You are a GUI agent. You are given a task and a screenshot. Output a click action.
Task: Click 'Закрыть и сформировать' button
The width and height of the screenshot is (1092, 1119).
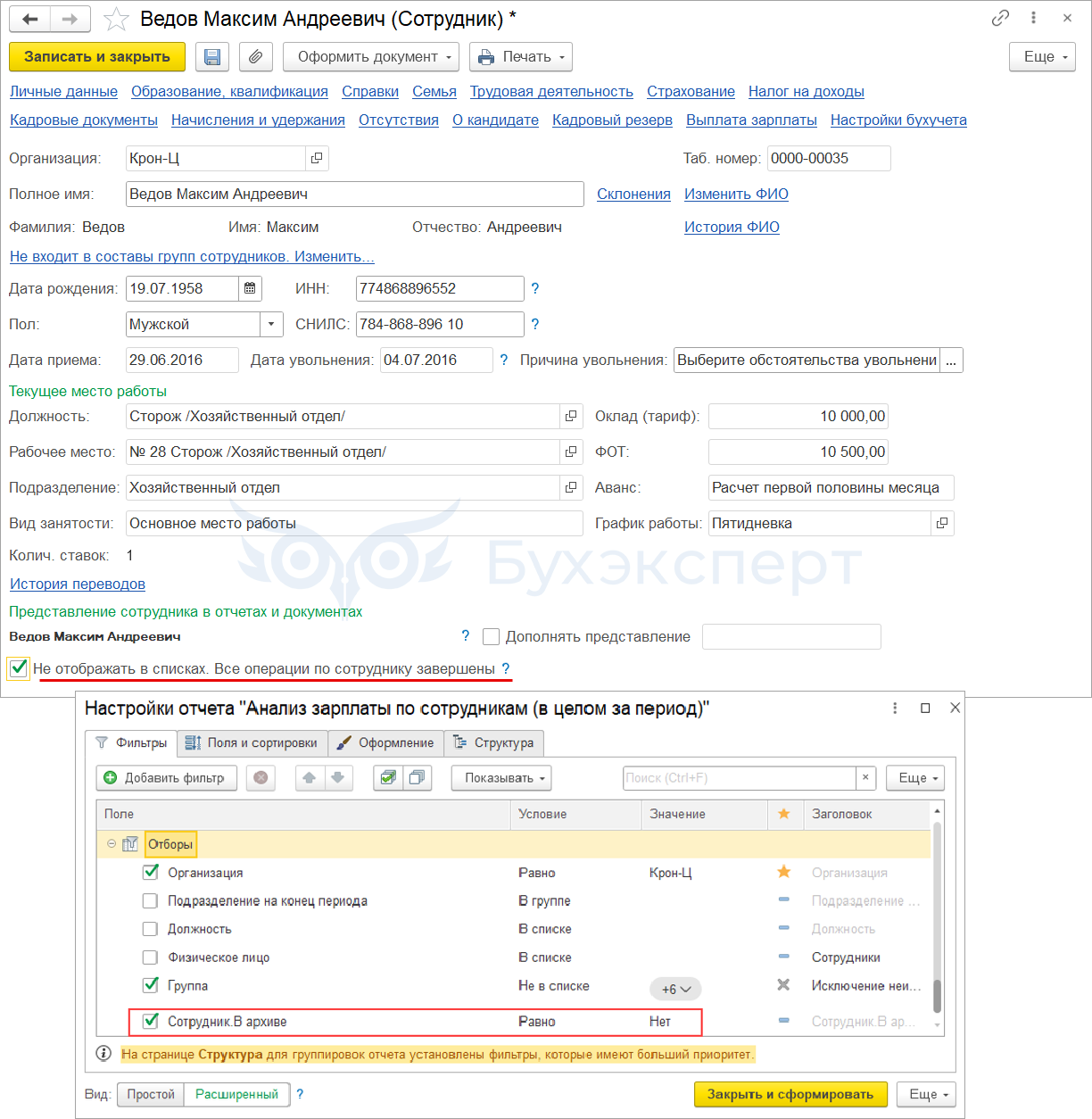pos(790,1094)
